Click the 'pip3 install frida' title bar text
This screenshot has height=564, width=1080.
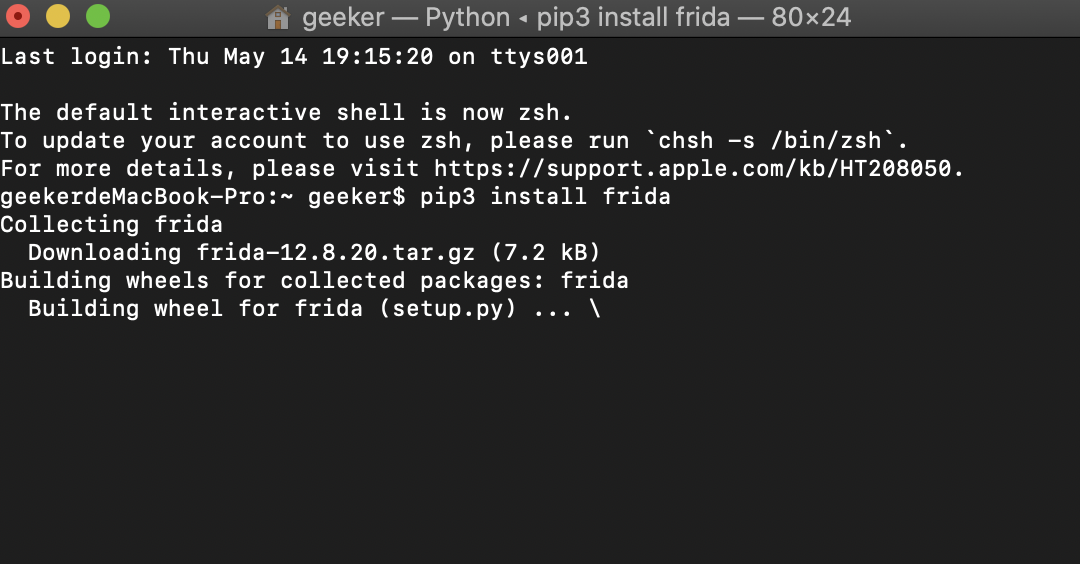tap(633, 17)
